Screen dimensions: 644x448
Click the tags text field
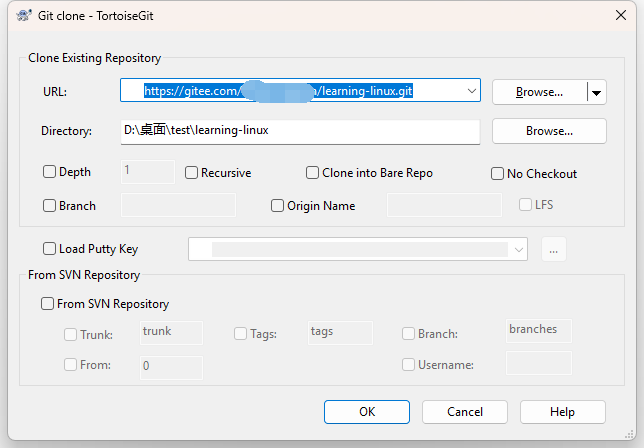[x=340, y=333]
